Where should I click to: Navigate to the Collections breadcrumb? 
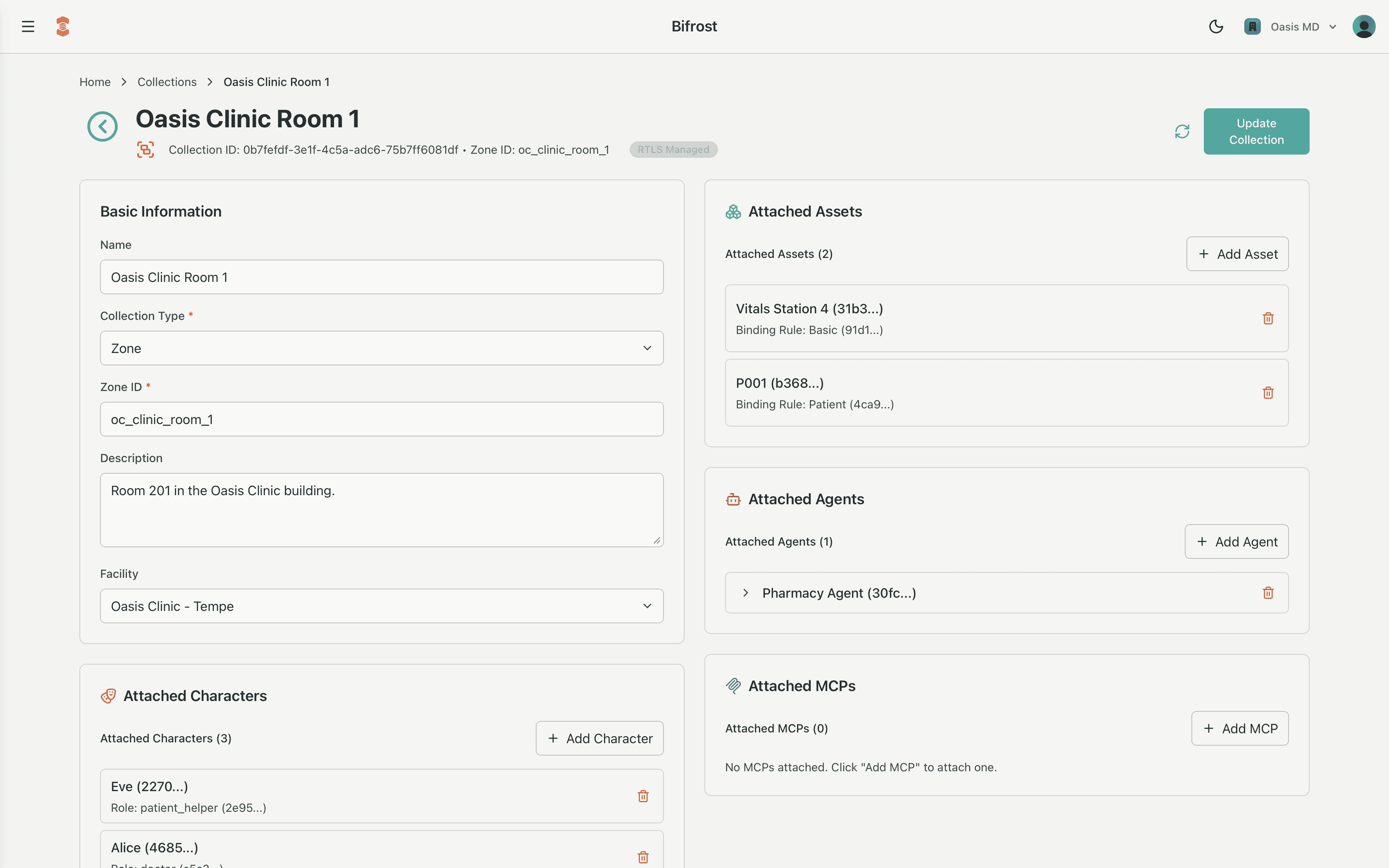pos(167,81)
